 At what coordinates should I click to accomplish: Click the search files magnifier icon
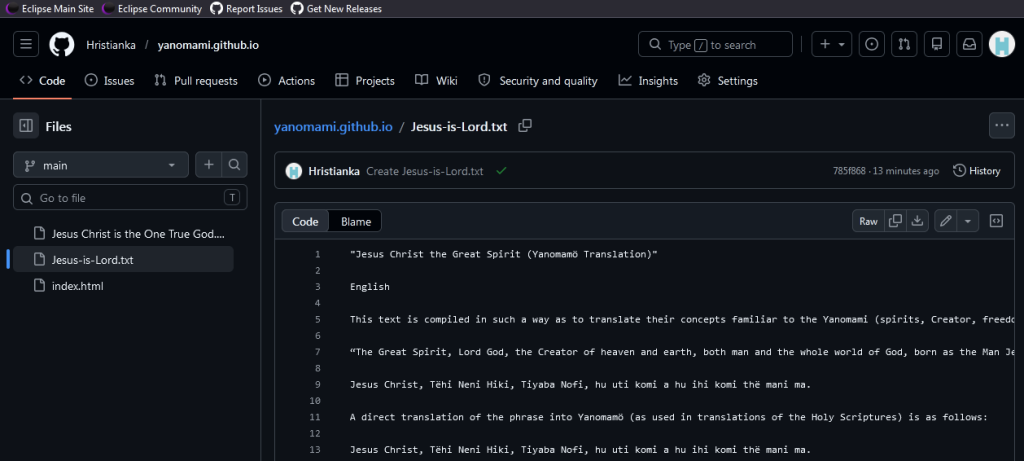tap(234, 165)
